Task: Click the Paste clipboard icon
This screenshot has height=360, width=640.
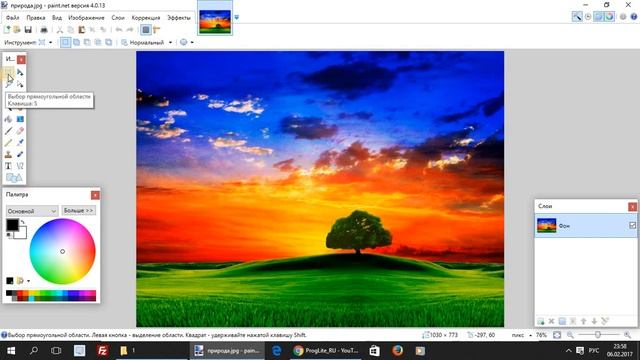Action: 82,29
